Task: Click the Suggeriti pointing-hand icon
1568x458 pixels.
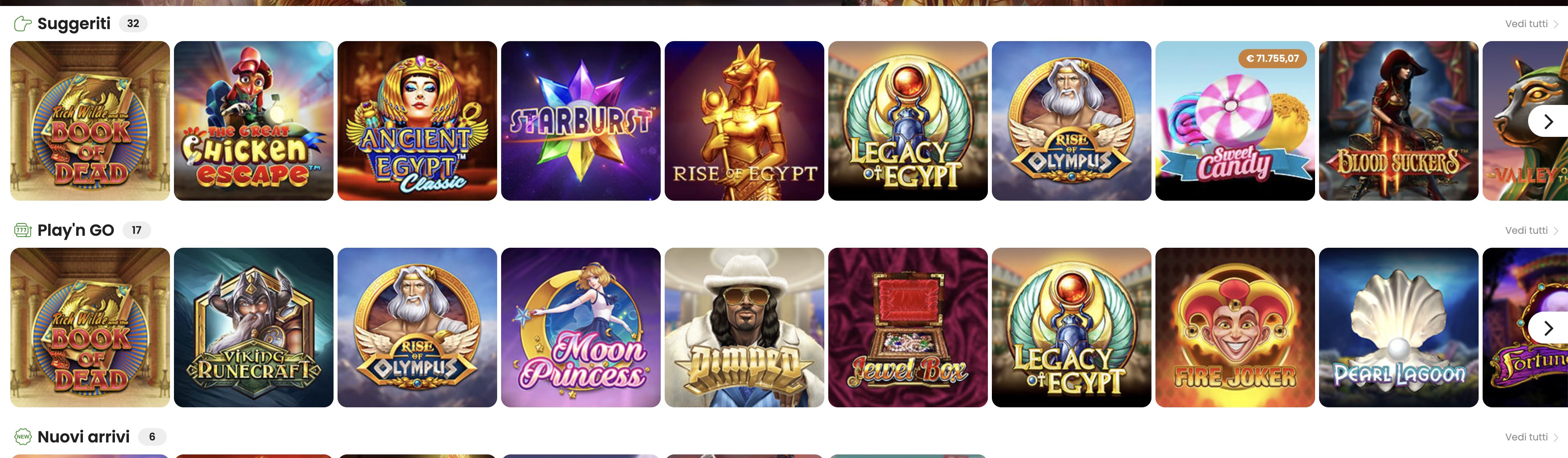Action: coord(22,24)
